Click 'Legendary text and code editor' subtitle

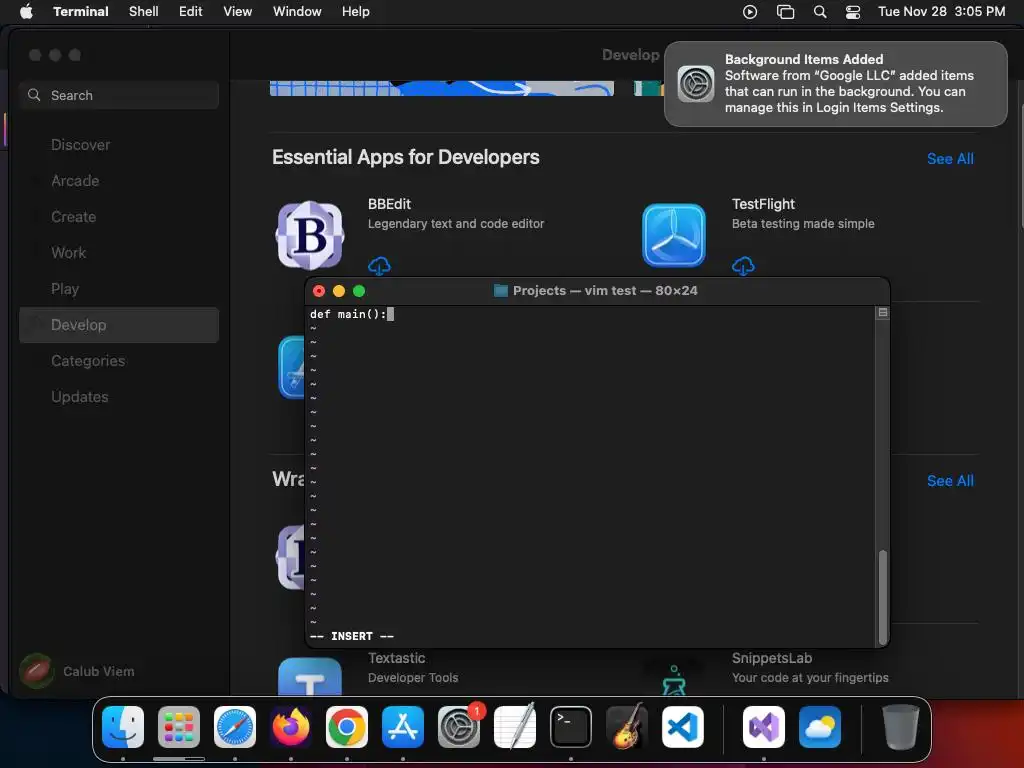pyautogui.click(x=456, y=223)
